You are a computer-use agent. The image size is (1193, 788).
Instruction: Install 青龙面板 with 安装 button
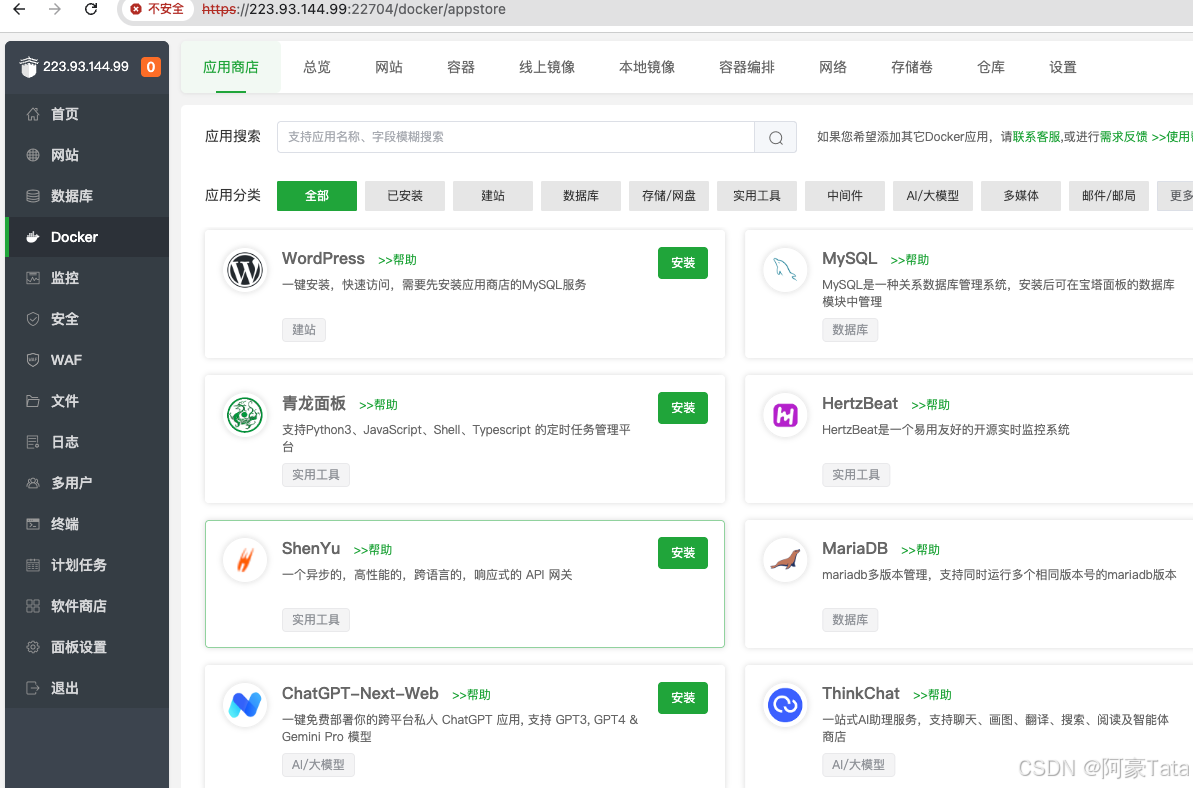(x=682, y=408)
